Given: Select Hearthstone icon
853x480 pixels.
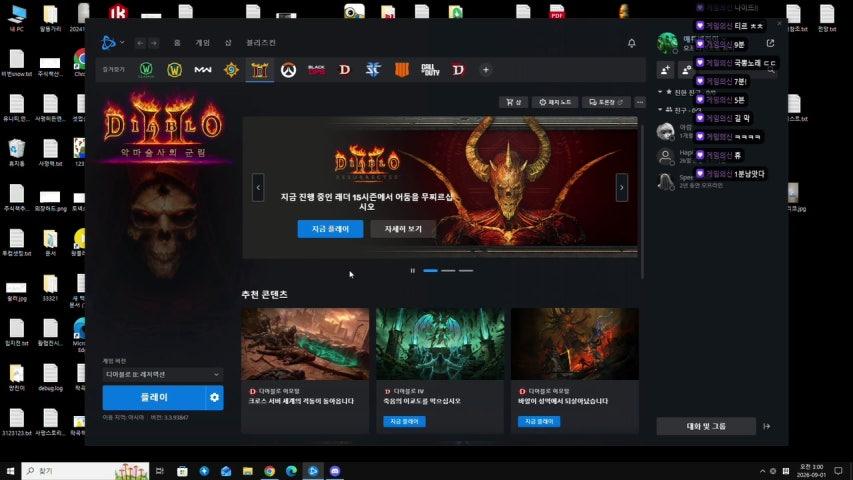Looking at the screenshot, I should click(x=231, y=70).
